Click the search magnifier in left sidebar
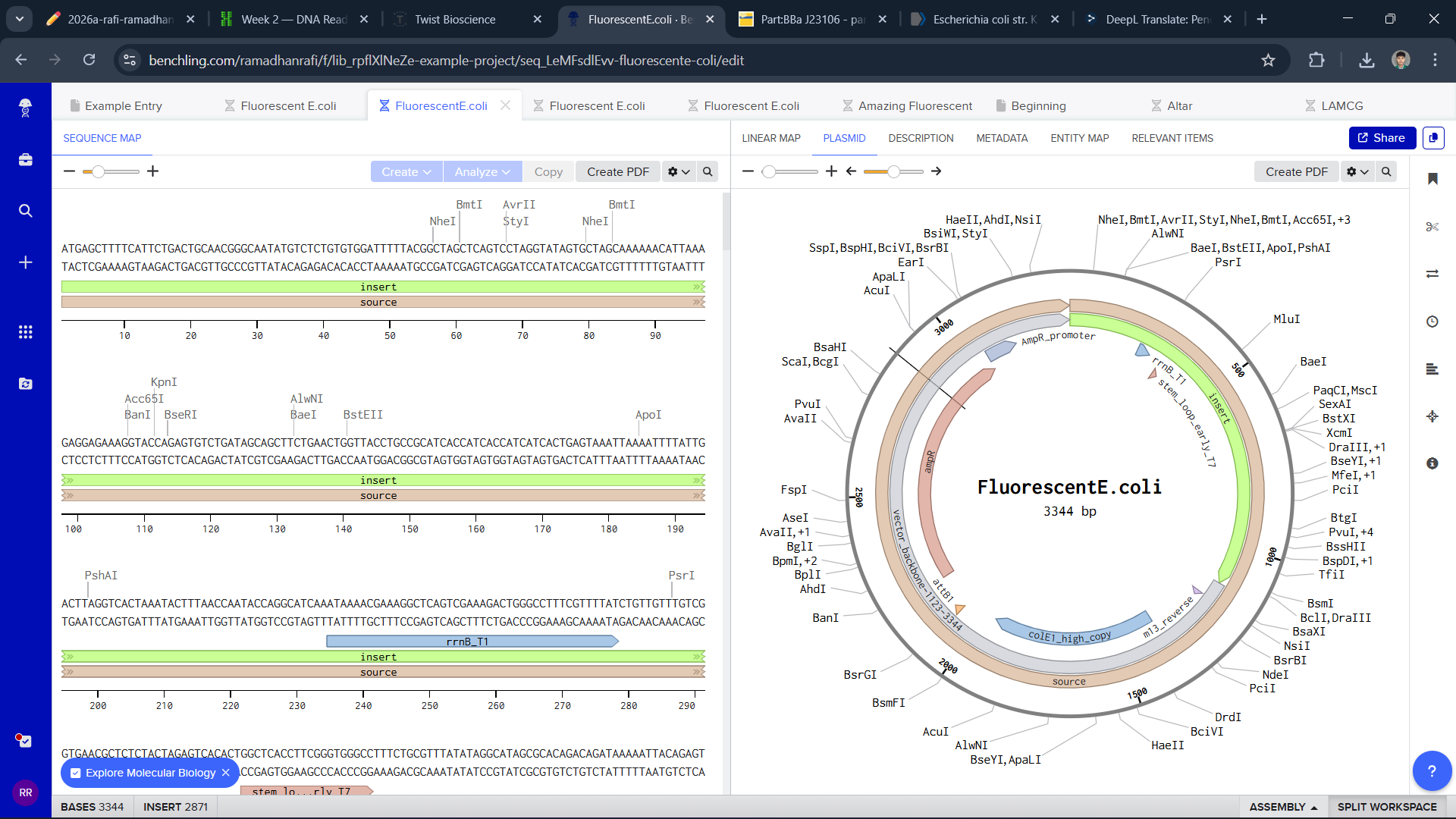Viewport: 1456px width, 819px height. coord(25,211)
